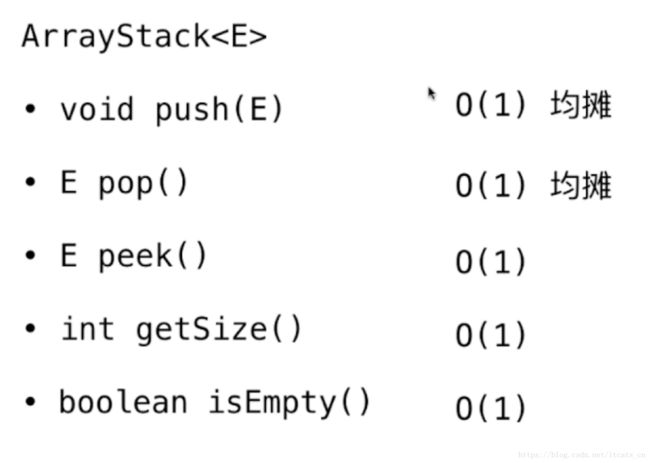The width and height of the screenshot is (650, 463).
Task: Click the bullet beside E pop()
Action: (x=30, y=182)
